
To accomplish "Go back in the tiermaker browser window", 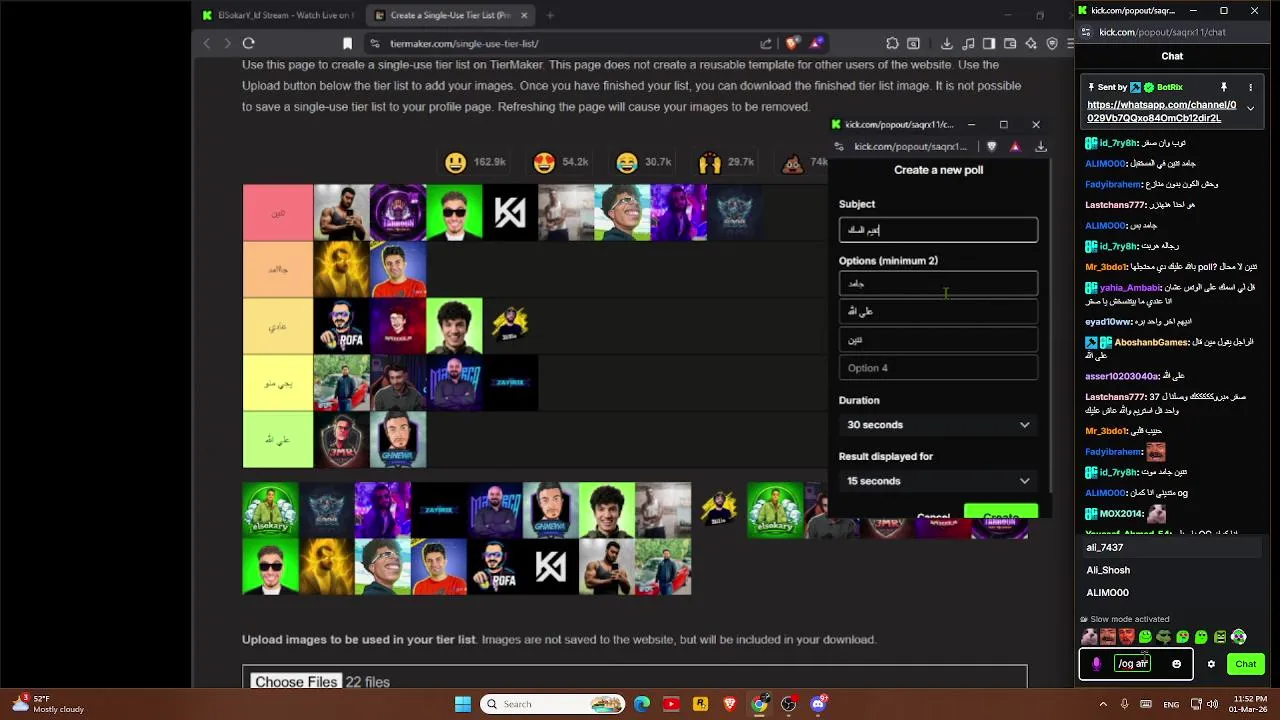I will tap(207, 43).
